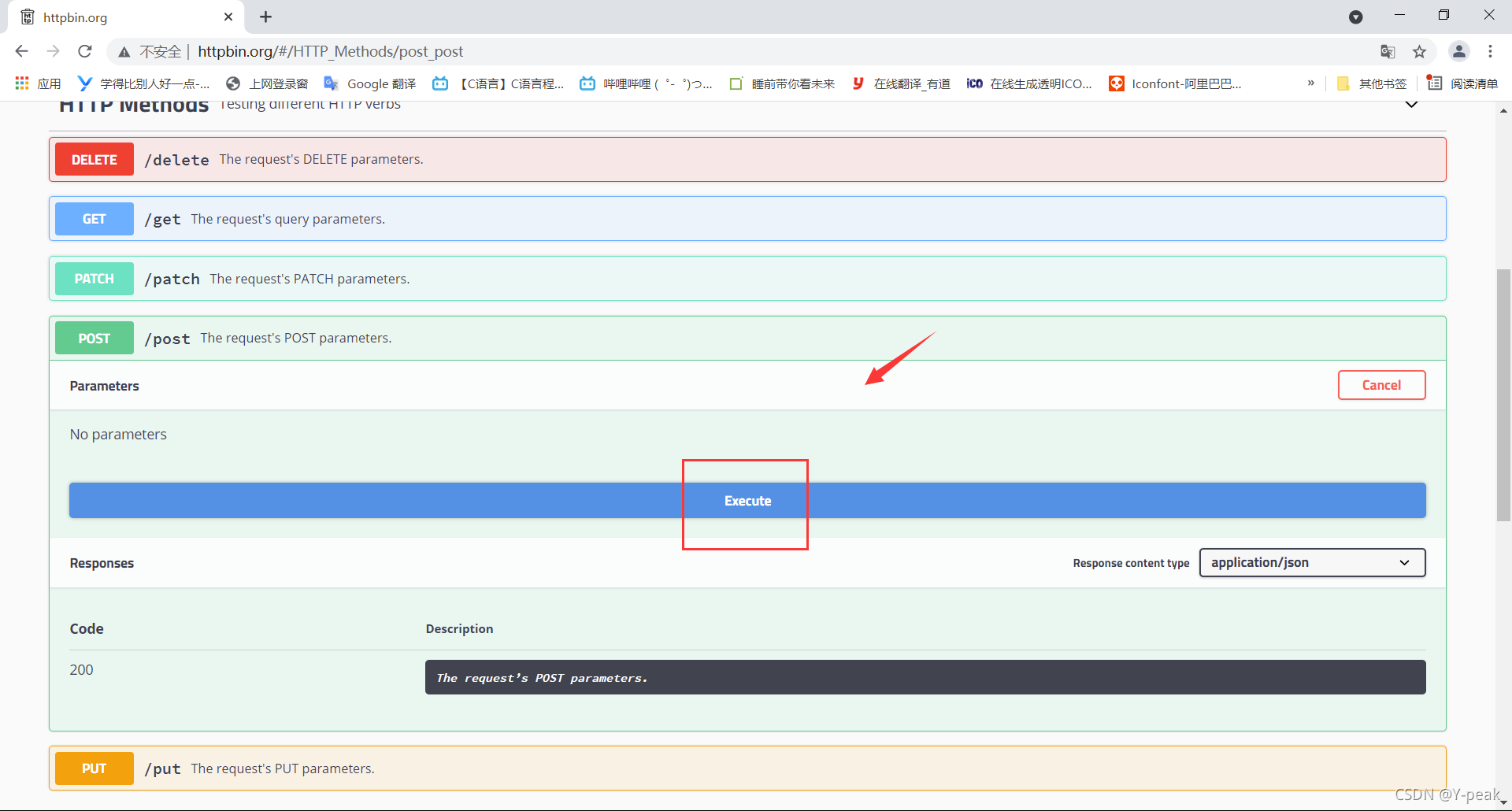Viewport: 1512px width, 811px height.
Task: Open the user profile avatar icon
Action: [x=1458, y=51]
